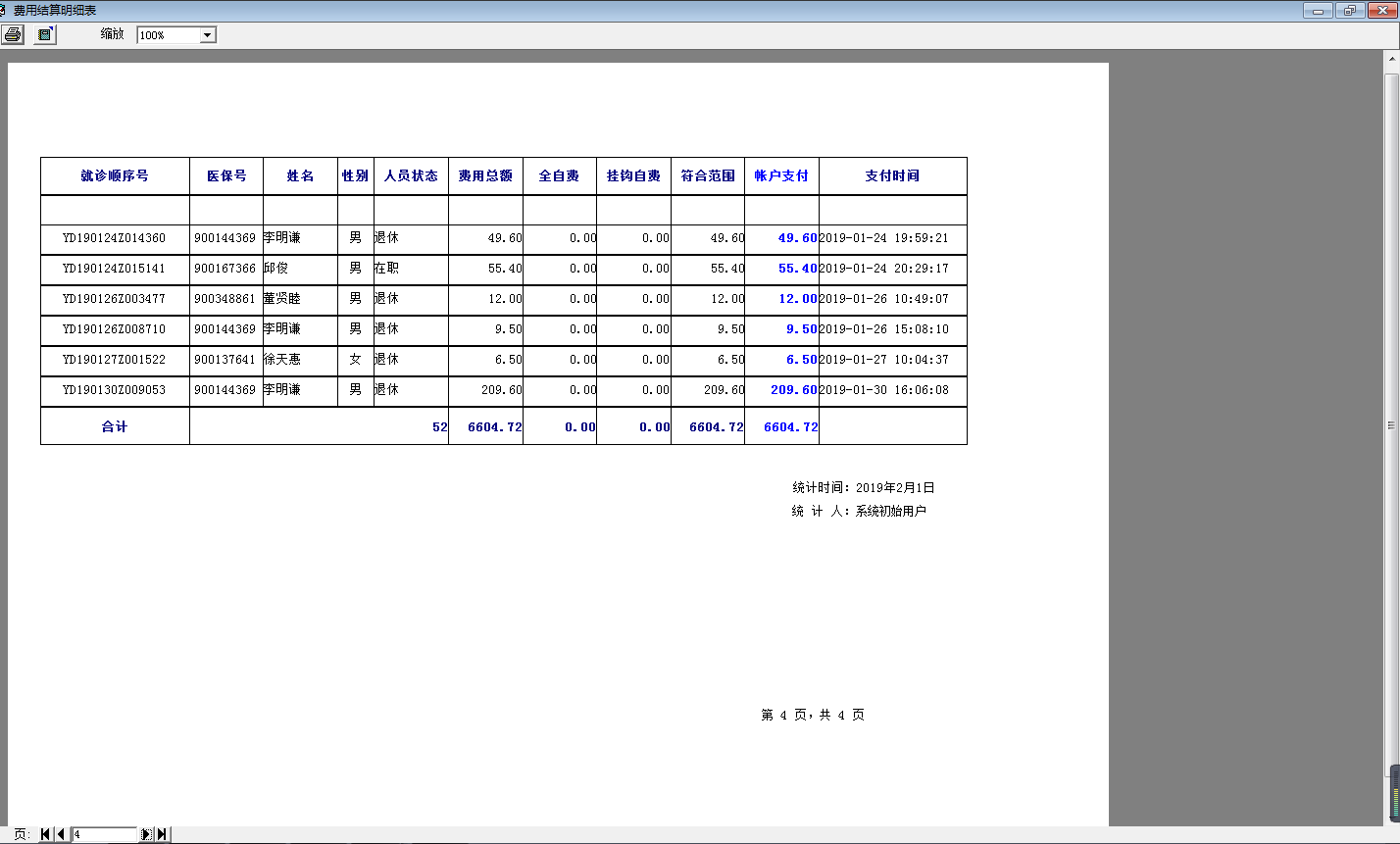This screenshot has height=844, width=1400.
Task: Click the blue 12.00 account payment value
Action: (798, 299)
